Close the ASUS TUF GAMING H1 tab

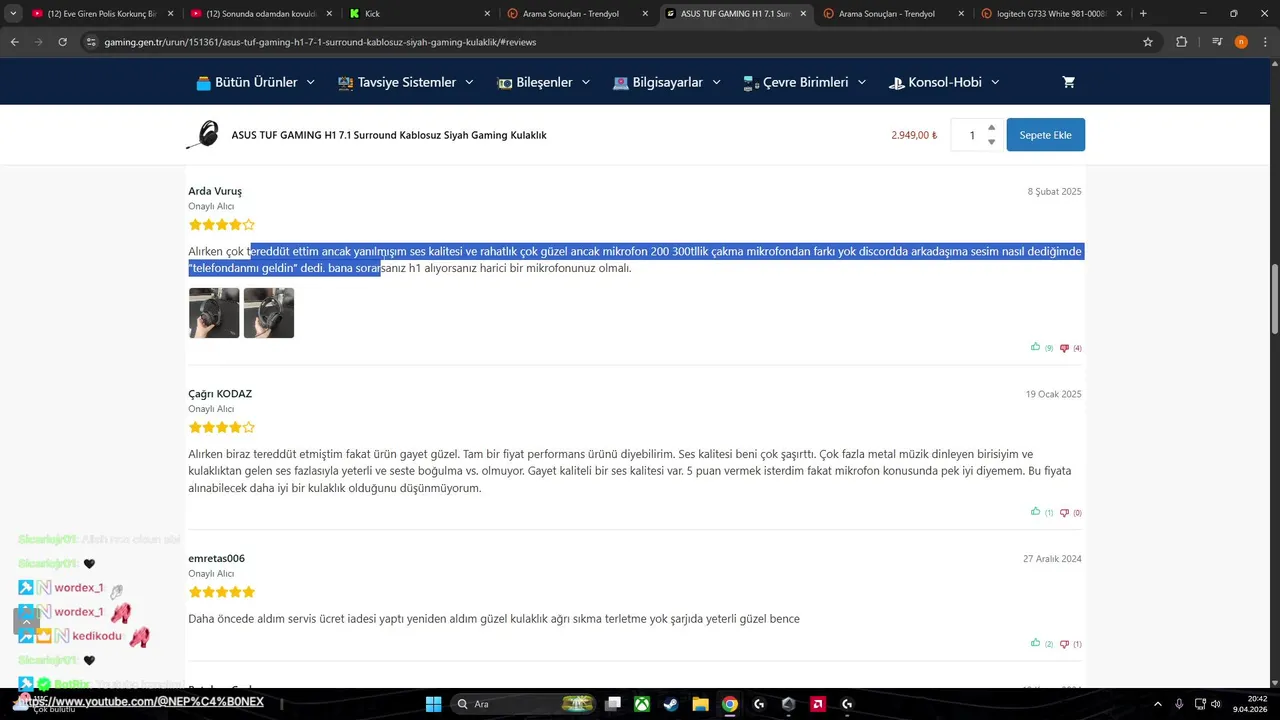(x=803, y=14)
